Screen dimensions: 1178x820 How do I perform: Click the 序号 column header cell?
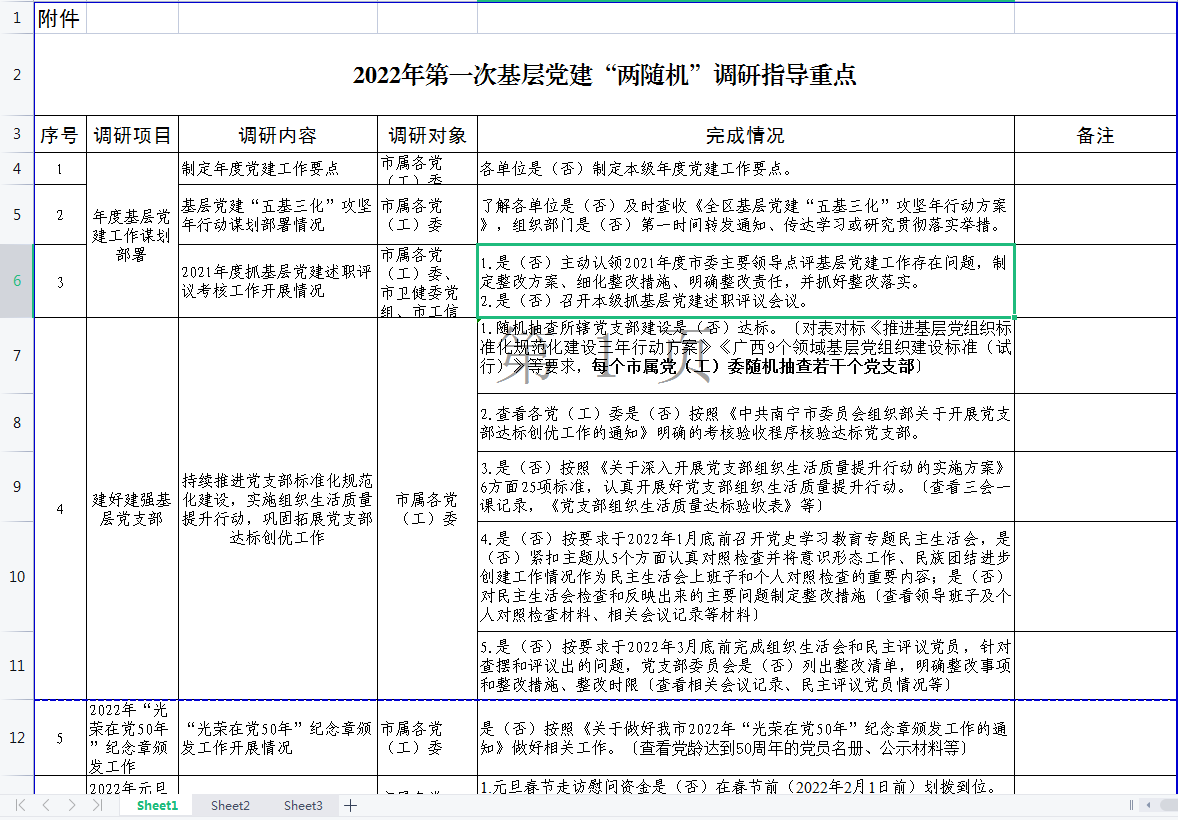pos(60,135)
